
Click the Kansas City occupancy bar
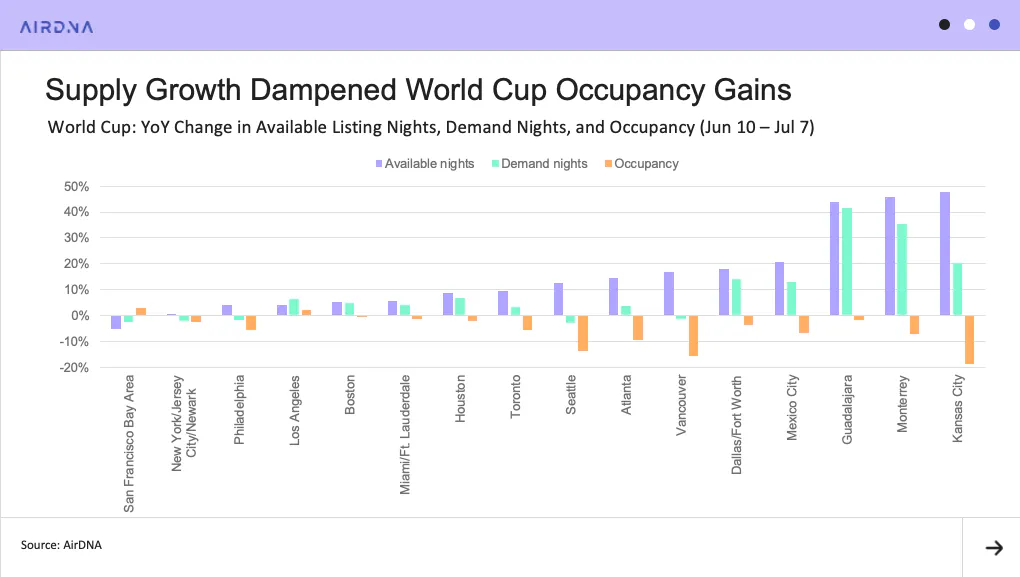(969, 340)
